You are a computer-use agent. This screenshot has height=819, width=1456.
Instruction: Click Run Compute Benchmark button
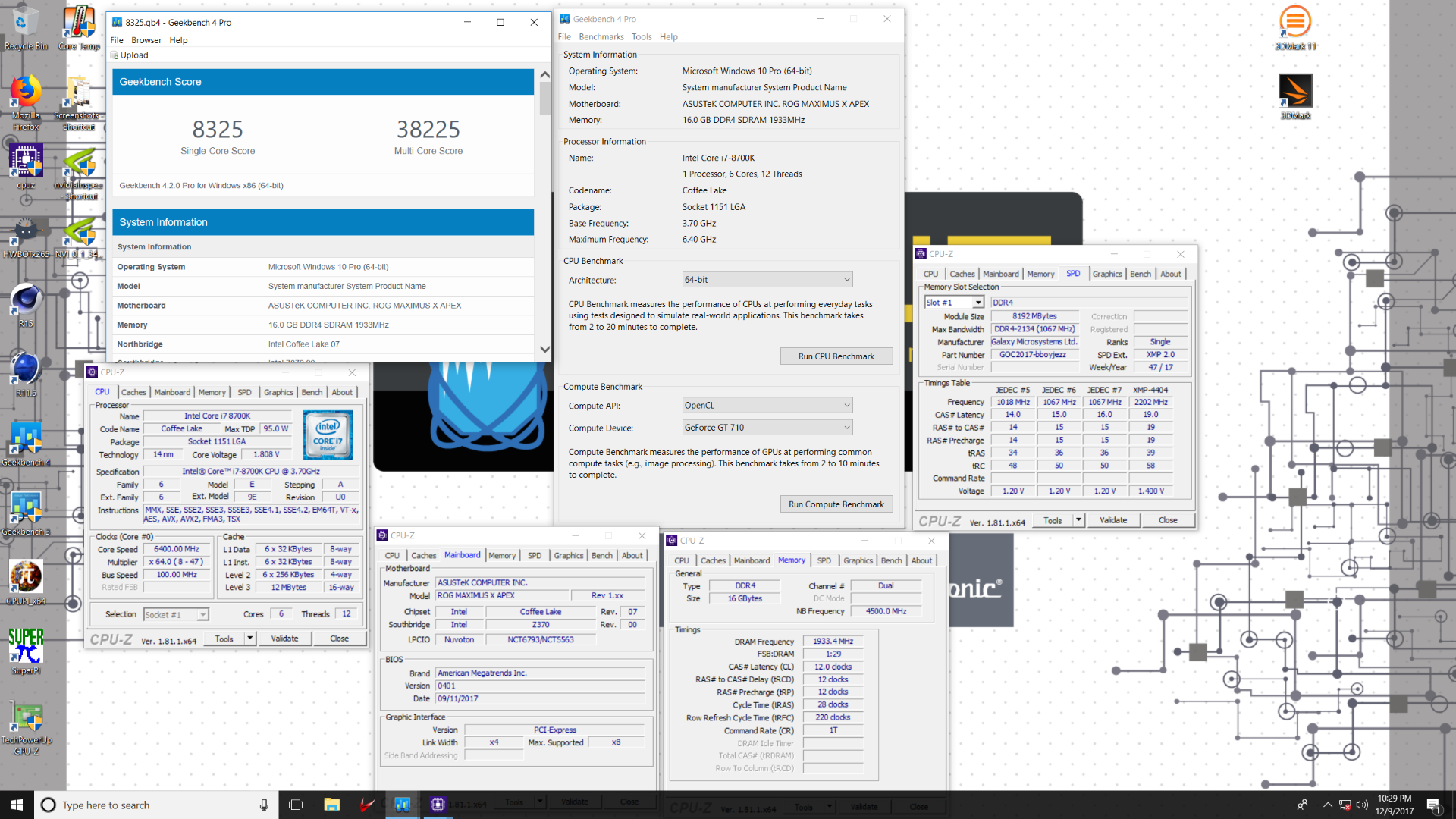[x=836, y=504]
